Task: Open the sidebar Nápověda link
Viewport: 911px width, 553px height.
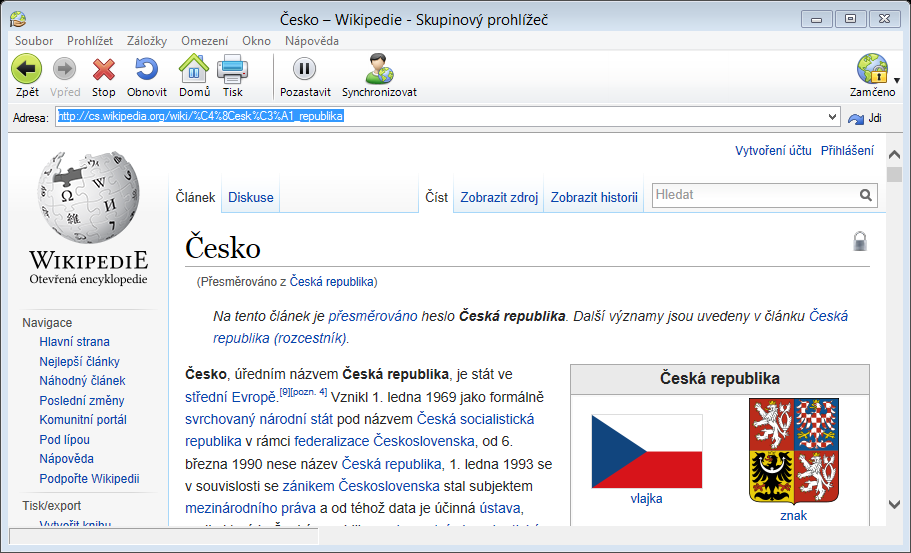Action: pos(66,458)
